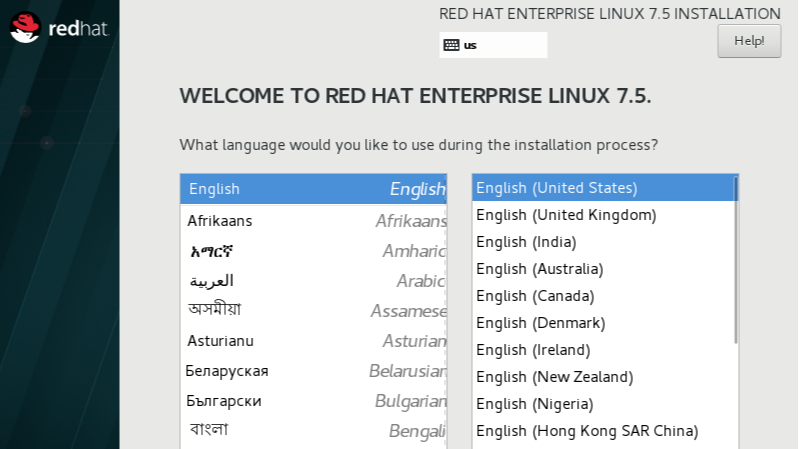Choose the Arabic language row
The width and height of the screenshot is (799, 449).
click(313, 281)
